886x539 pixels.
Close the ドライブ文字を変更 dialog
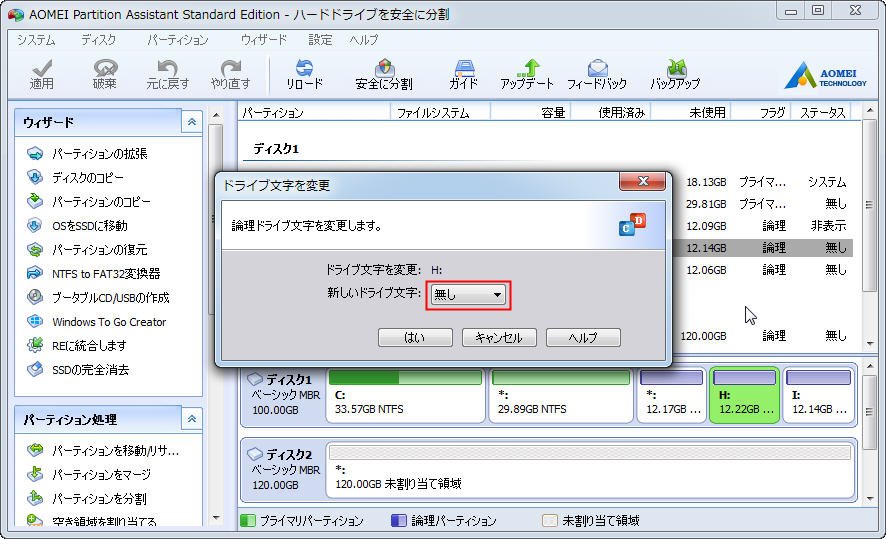(x=642, y=181)
